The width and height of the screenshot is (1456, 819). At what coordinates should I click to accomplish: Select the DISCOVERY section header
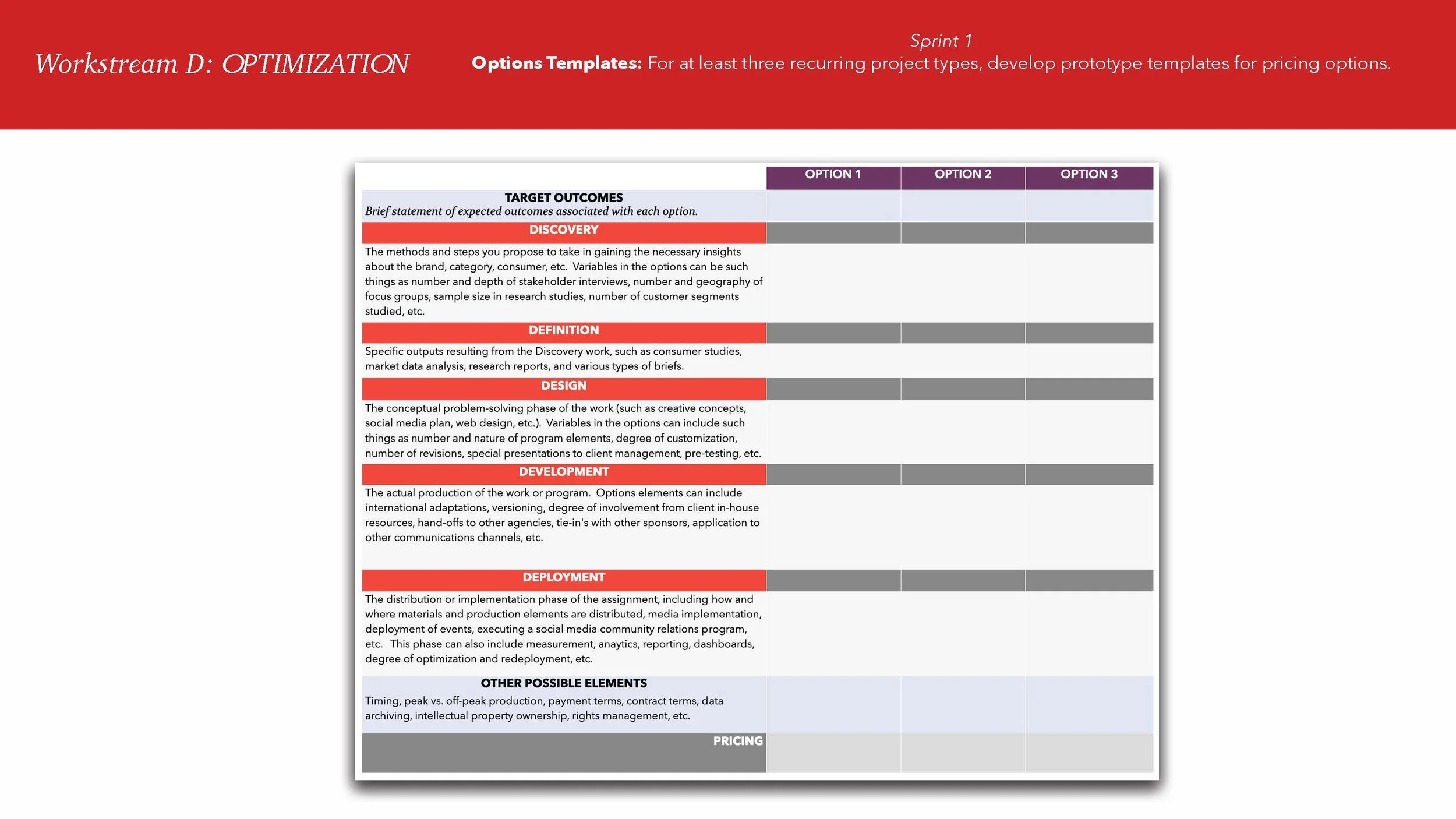[x=563, y=230]
